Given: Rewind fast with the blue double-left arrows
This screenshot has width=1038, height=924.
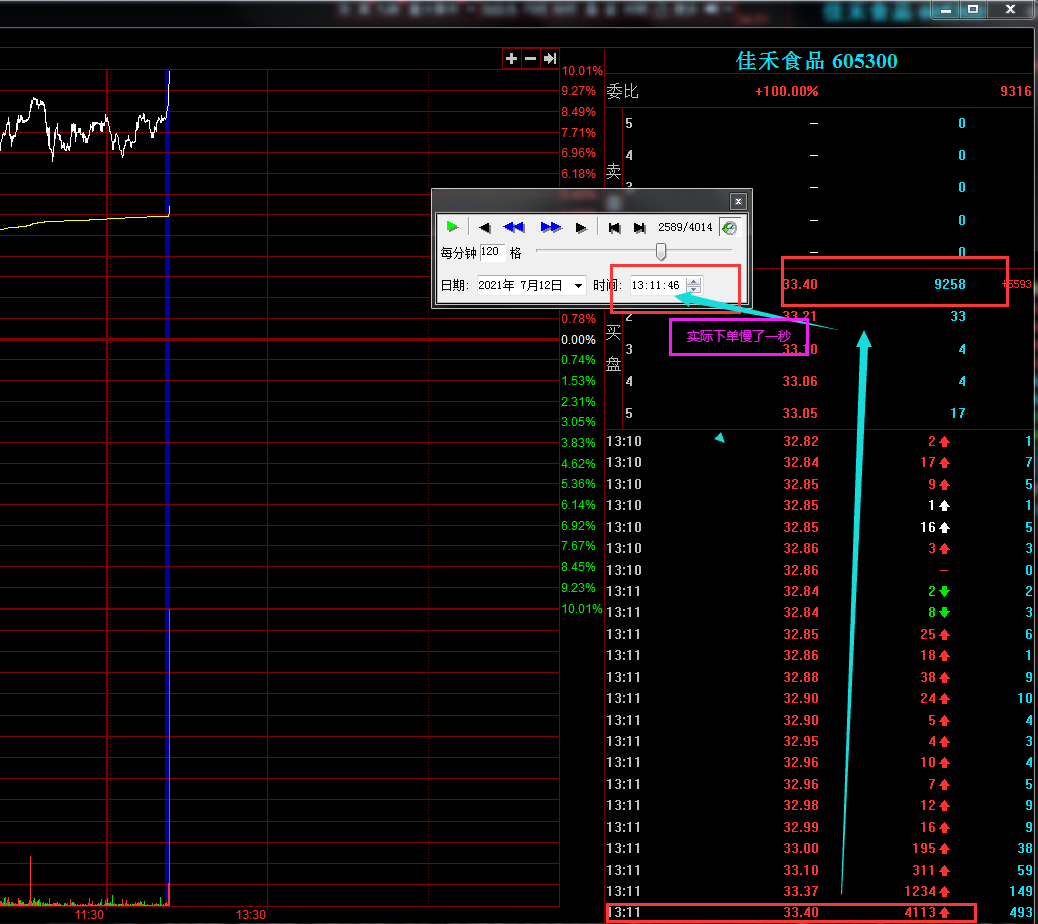Looking at the screenshot, I should 514,227.
